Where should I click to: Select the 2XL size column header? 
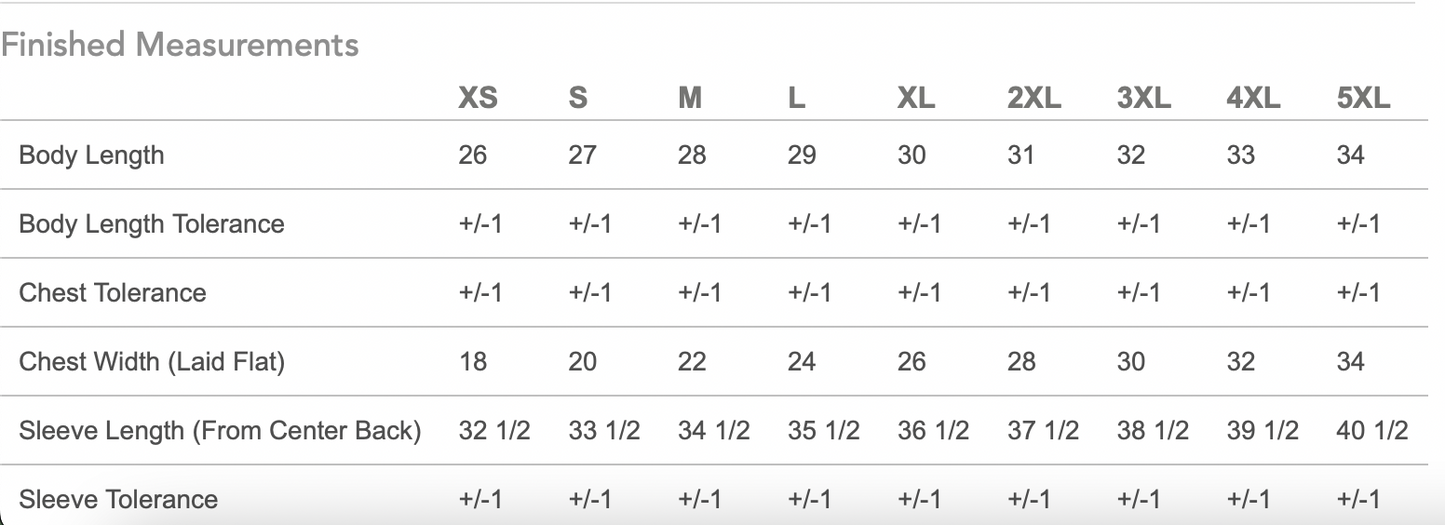click(x=1034, y=98)
